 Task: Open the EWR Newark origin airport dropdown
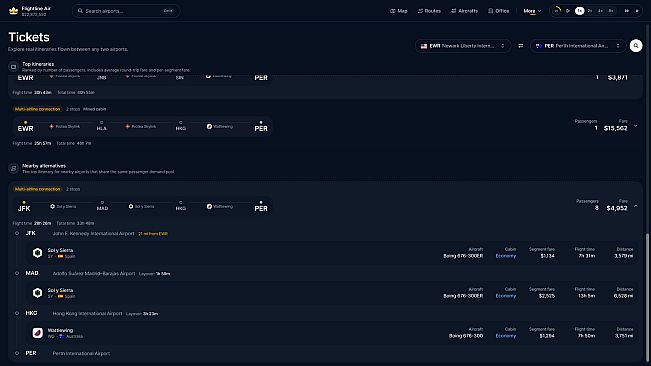tap(463, 46)
